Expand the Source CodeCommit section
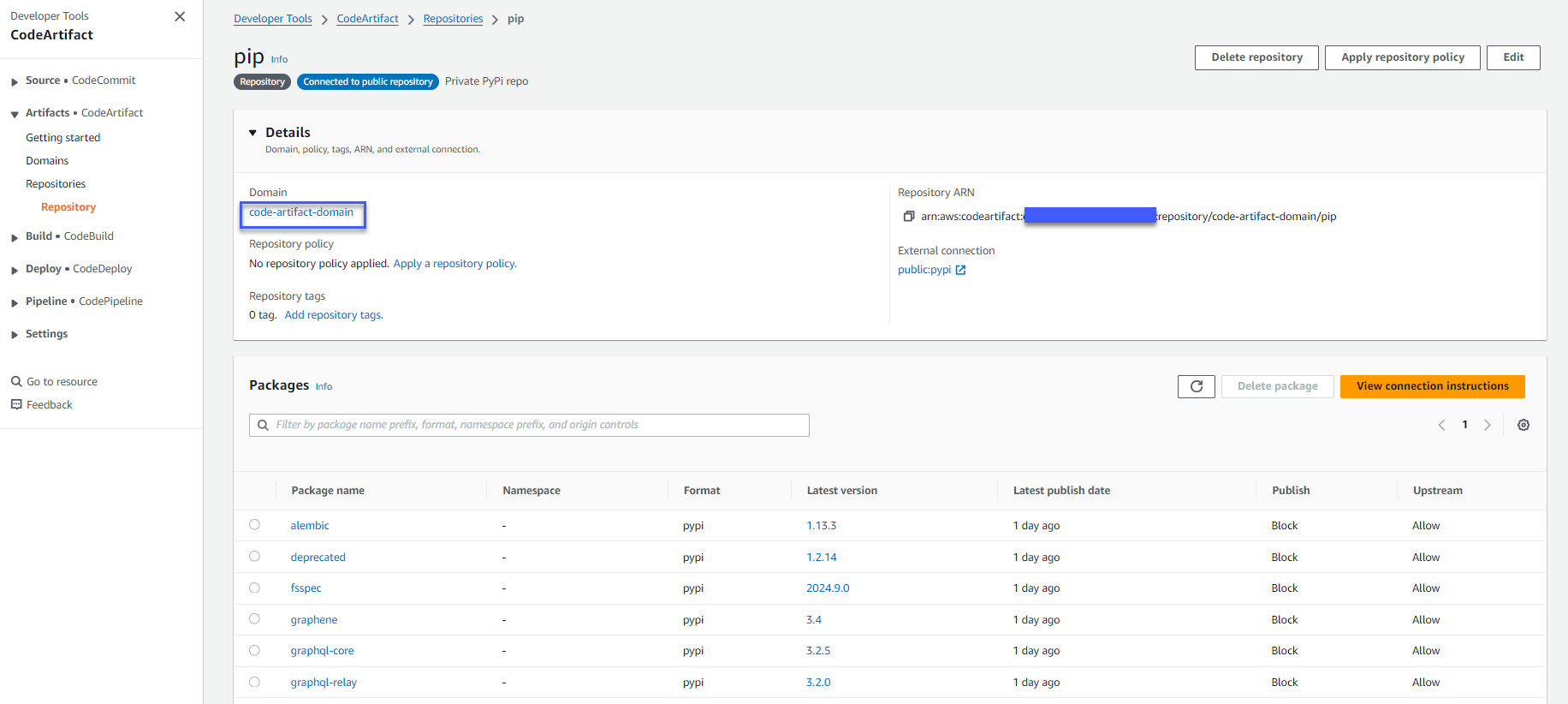The height and width of the screenshot is (704, 1568). pos(15,81)
